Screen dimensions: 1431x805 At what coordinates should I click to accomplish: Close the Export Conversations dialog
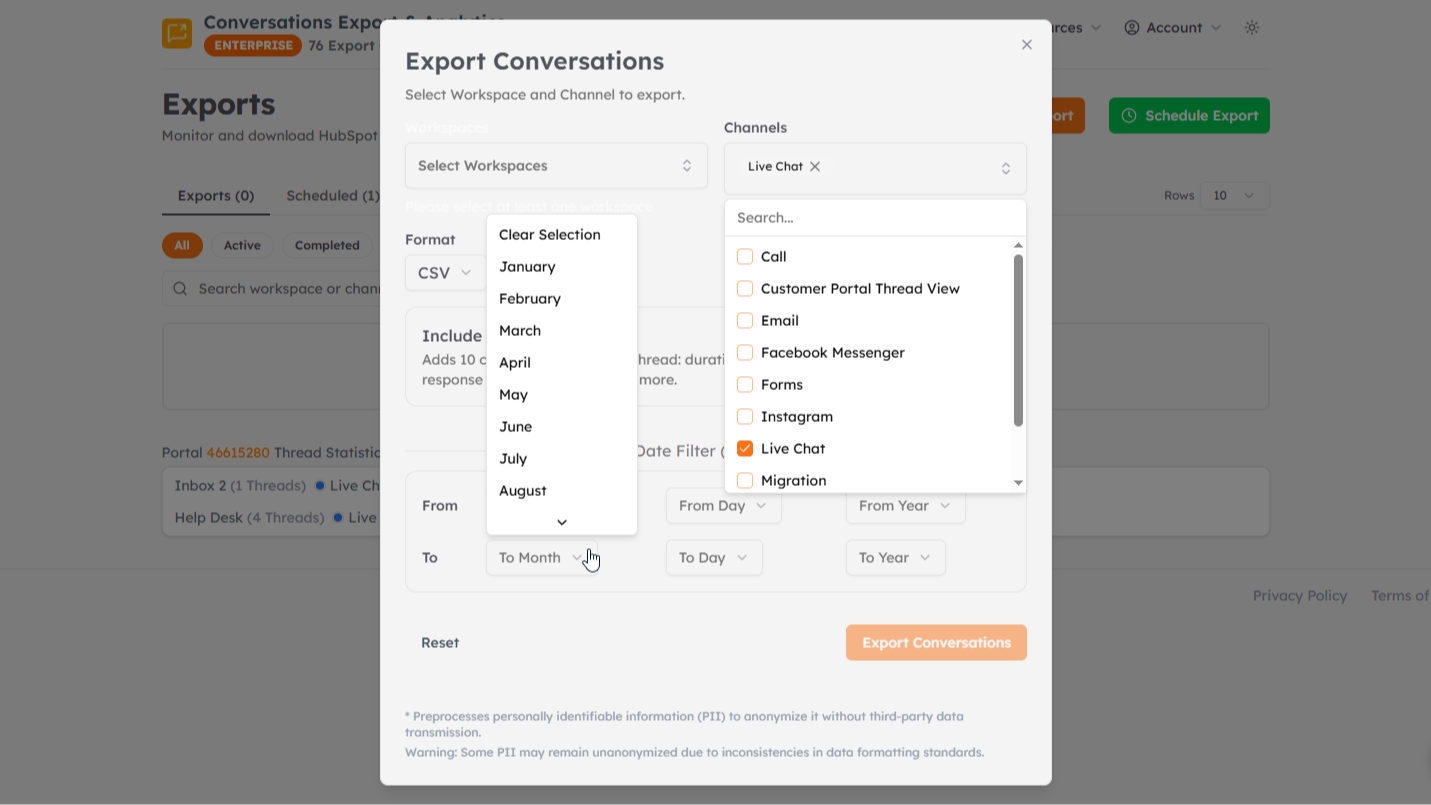coord(1026,45)
